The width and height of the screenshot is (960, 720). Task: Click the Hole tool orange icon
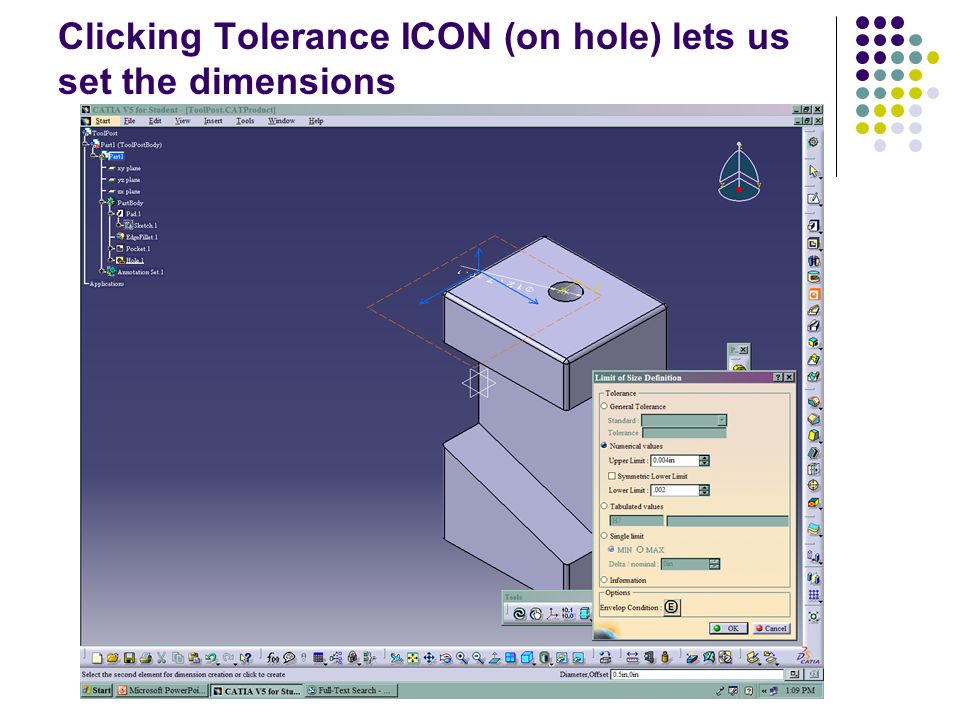(x=814, y=294)
